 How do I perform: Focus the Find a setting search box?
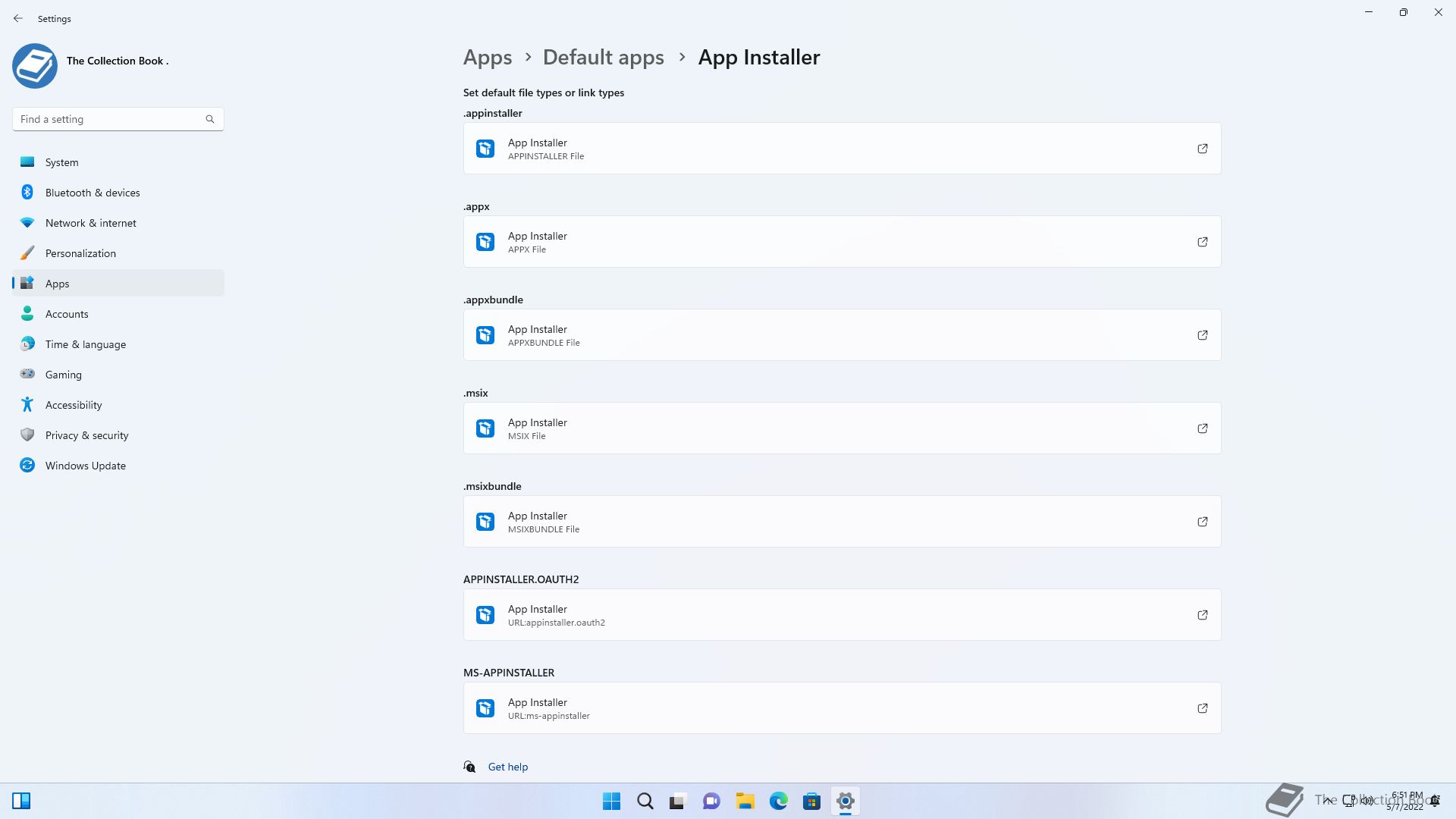click(x=118, y=119)
